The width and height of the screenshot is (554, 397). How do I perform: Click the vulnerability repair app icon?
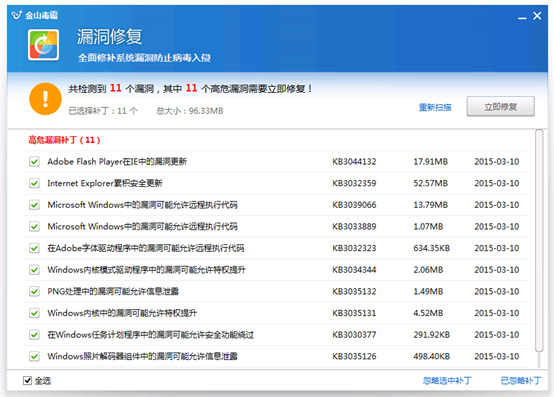tap(43, 45)
